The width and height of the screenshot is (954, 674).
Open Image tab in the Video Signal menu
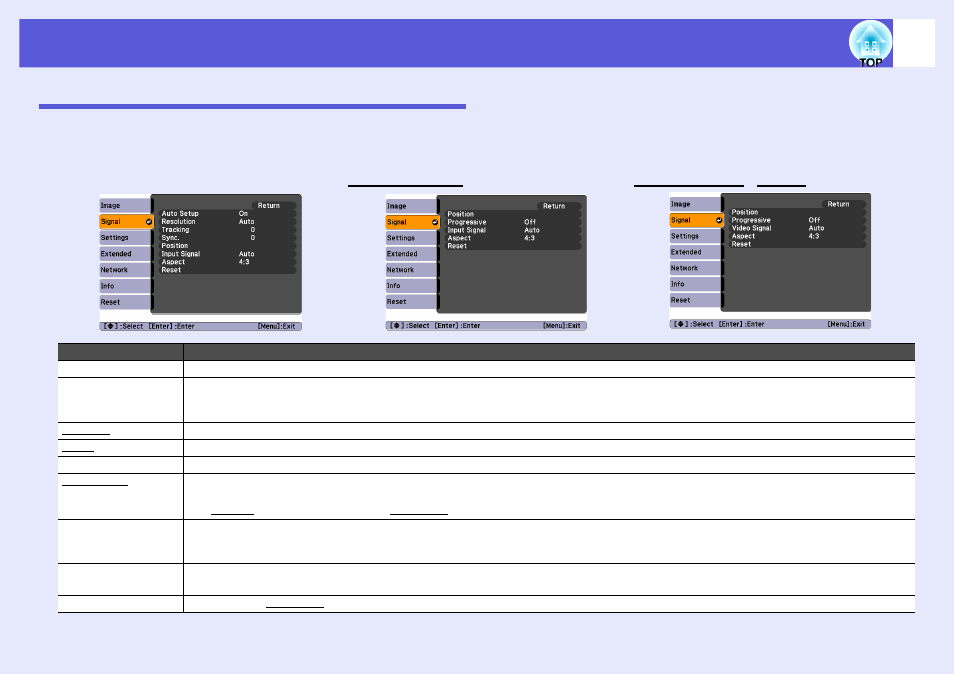pos(695,204)
